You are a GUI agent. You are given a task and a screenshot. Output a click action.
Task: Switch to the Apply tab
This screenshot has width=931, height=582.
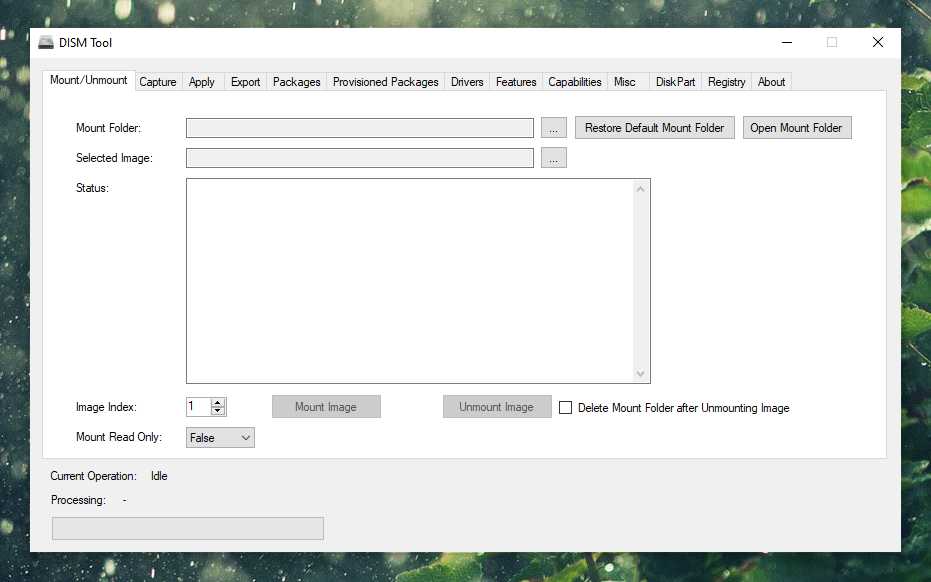click(x=202, y=82)
